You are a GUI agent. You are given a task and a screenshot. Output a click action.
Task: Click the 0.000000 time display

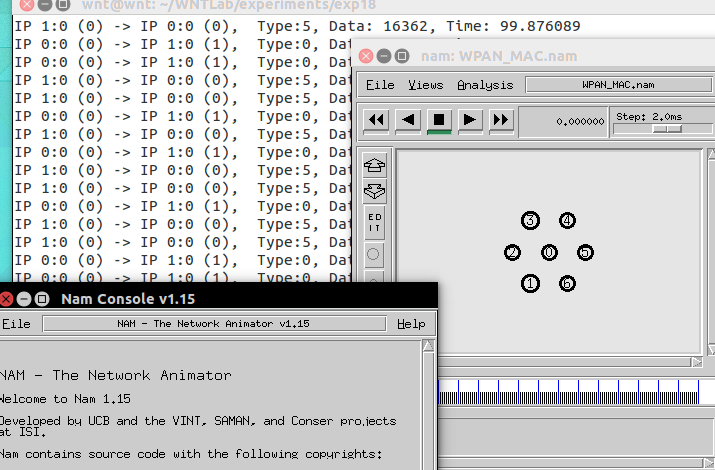564,122
